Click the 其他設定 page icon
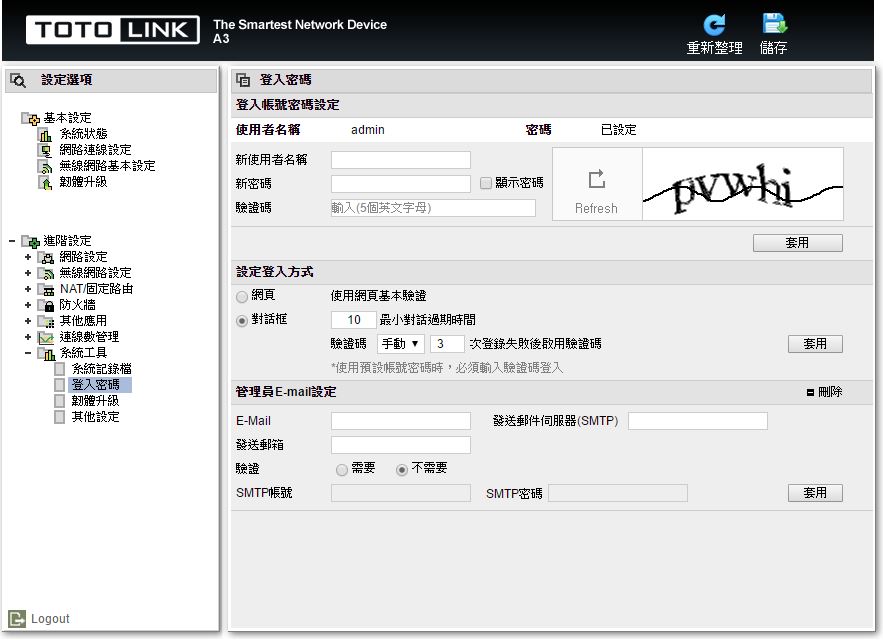 (x=60, y=417)
